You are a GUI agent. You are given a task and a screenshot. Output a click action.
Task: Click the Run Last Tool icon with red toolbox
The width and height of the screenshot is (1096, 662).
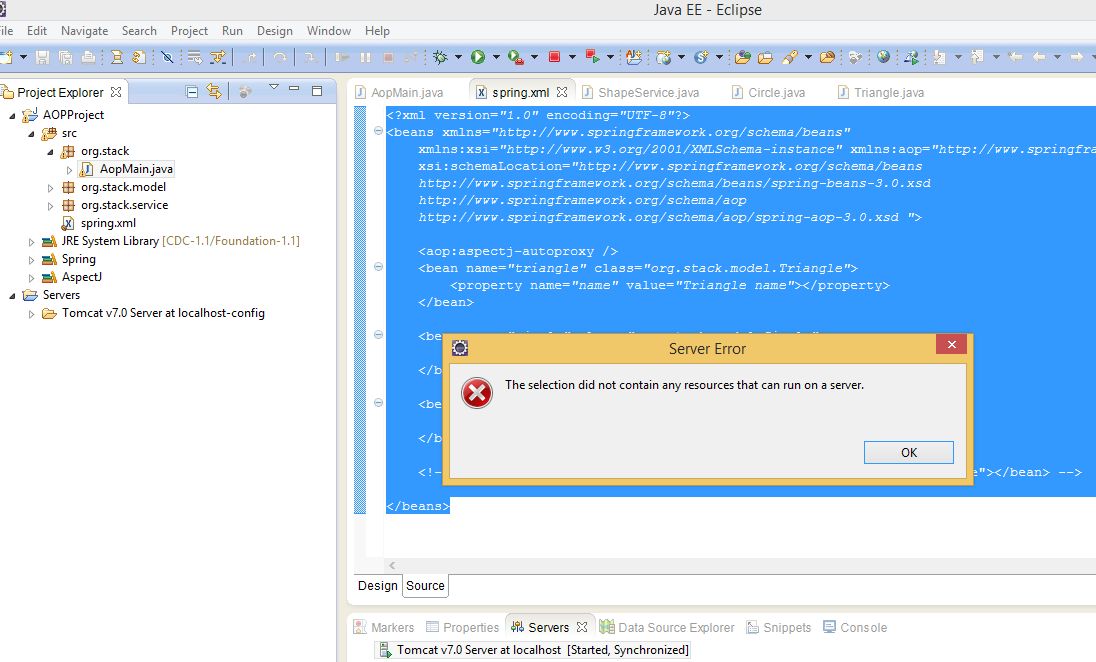tap(516, 57)
